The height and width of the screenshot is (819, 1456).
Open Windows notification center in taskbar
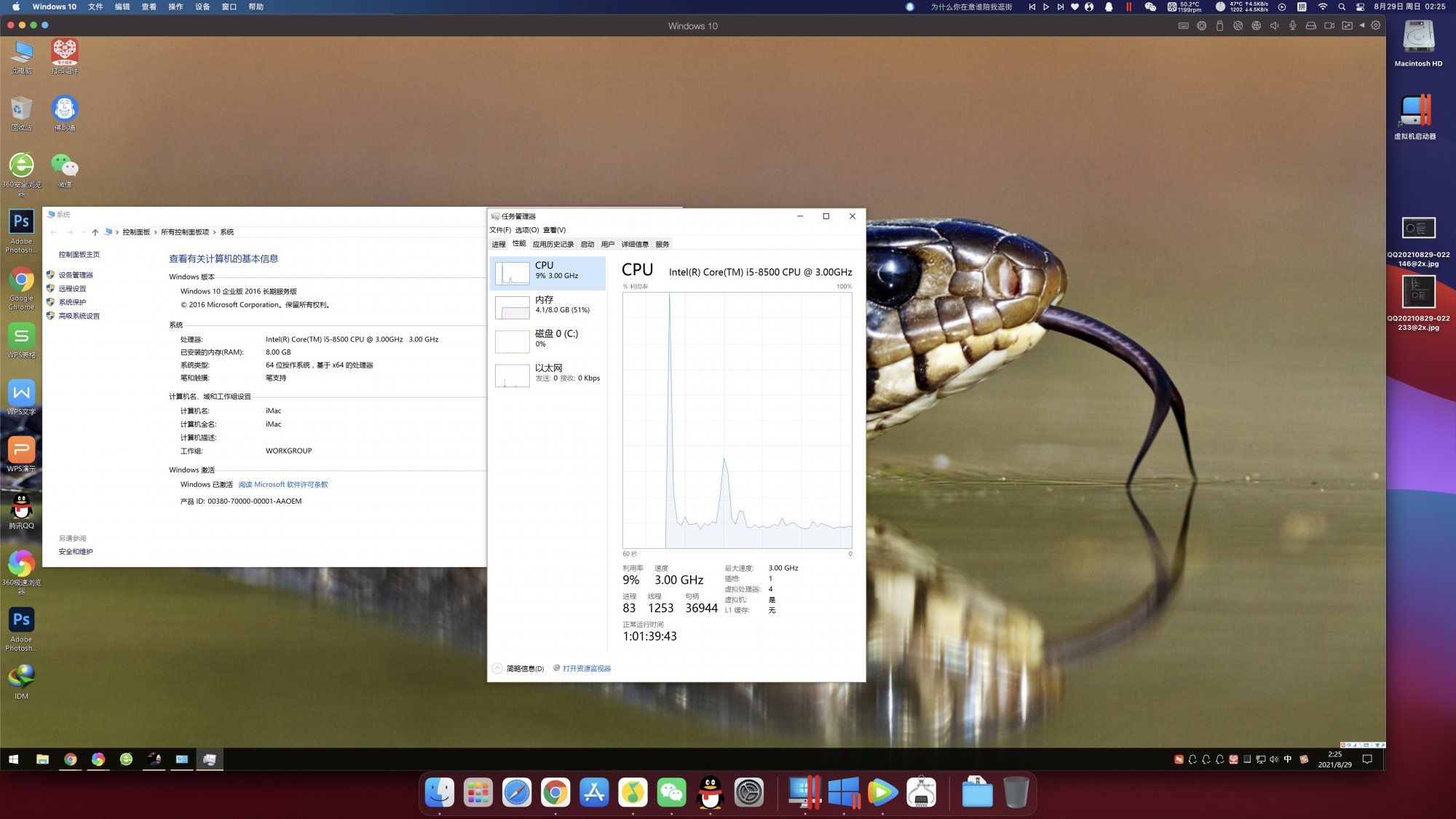[x=1367, y=759]
